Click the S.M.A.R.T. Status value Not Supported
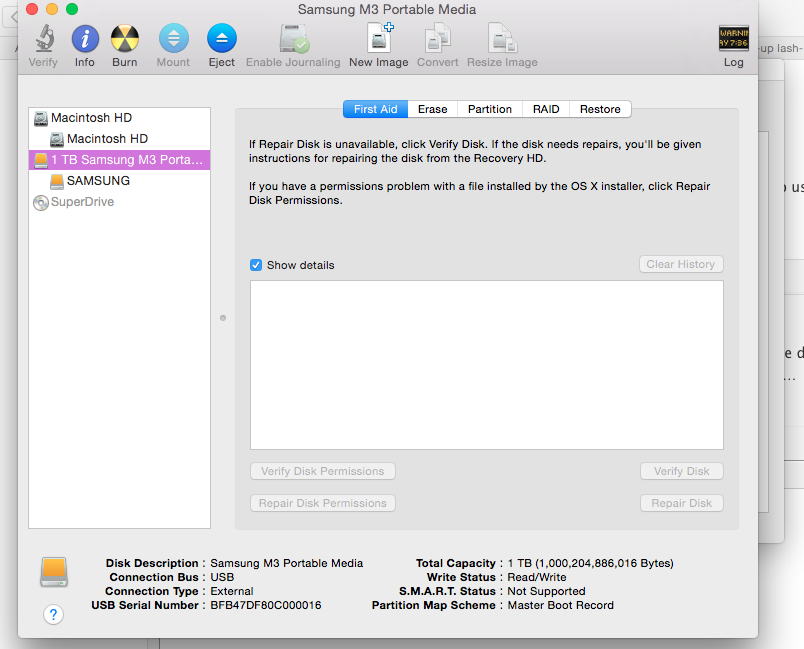This screenshot has width=804, height=649. [546, 592]
